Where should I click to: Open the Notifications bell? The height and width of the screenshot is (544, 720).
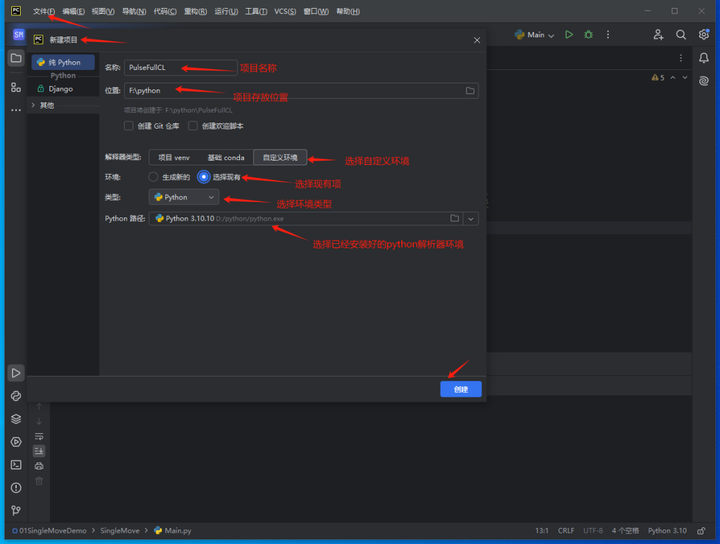pos(703,58)
